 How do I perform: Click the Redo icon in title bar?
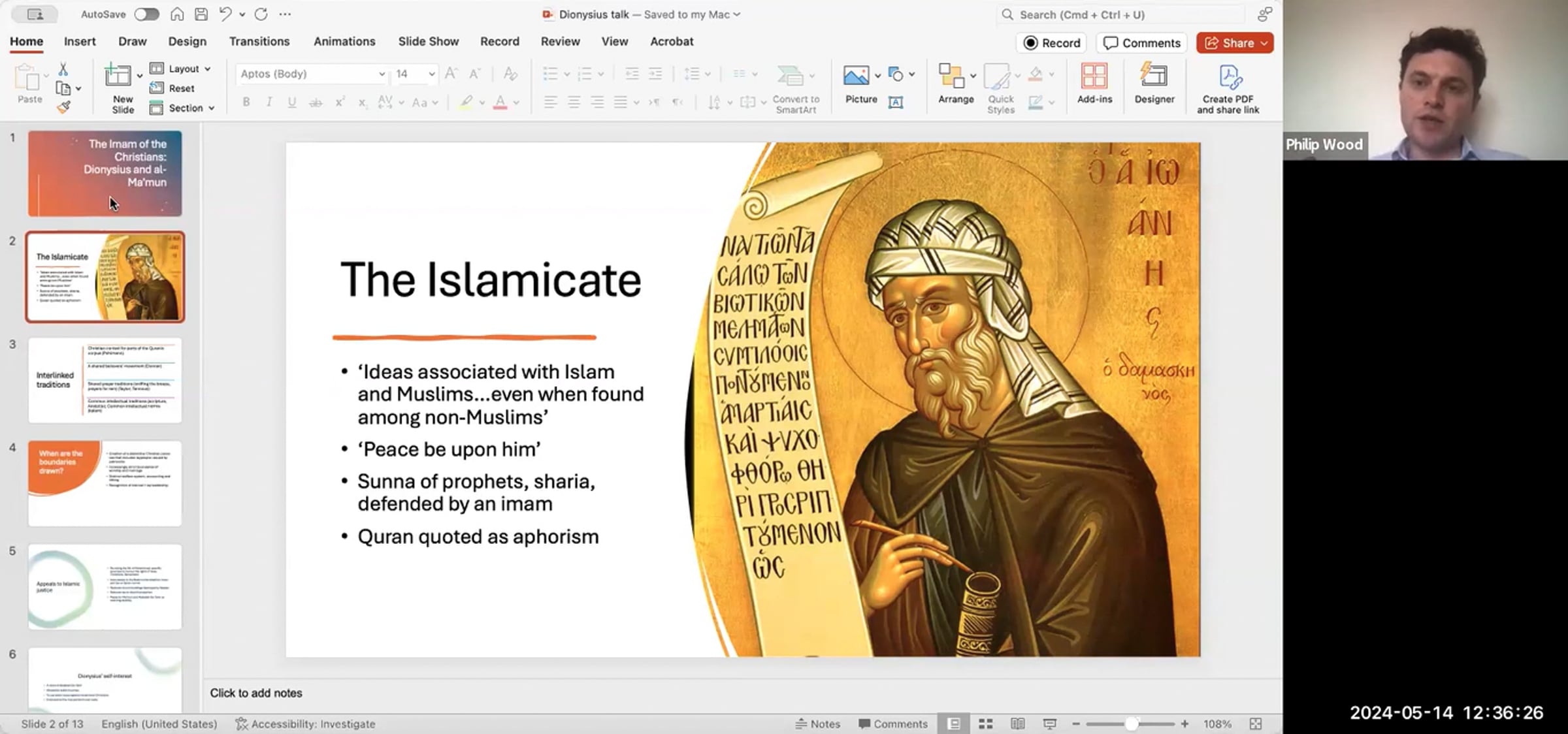coord(261,14)
